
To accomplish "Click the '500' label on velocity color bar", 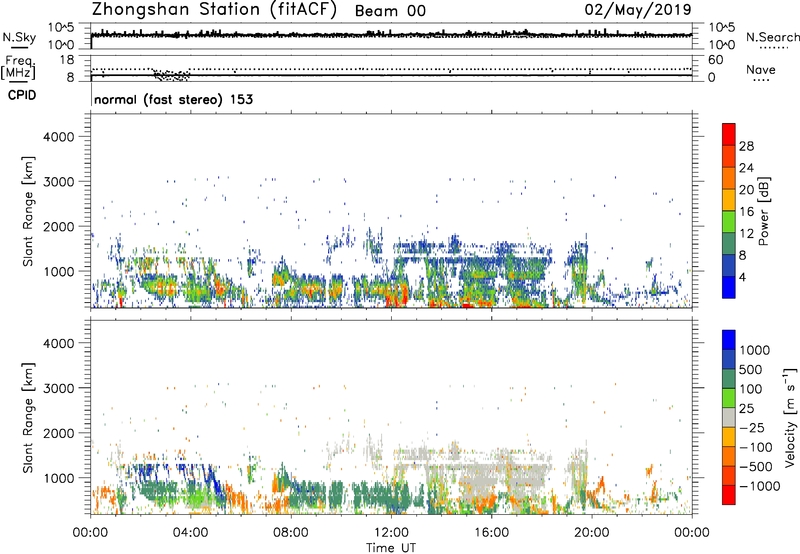I will [751, 369].
